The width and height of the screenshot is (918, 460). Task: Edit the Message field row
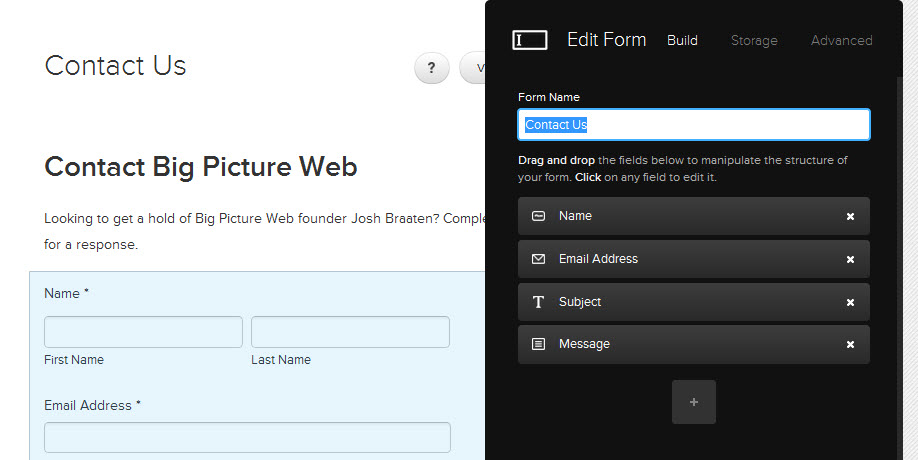click(x=694, y=344)
